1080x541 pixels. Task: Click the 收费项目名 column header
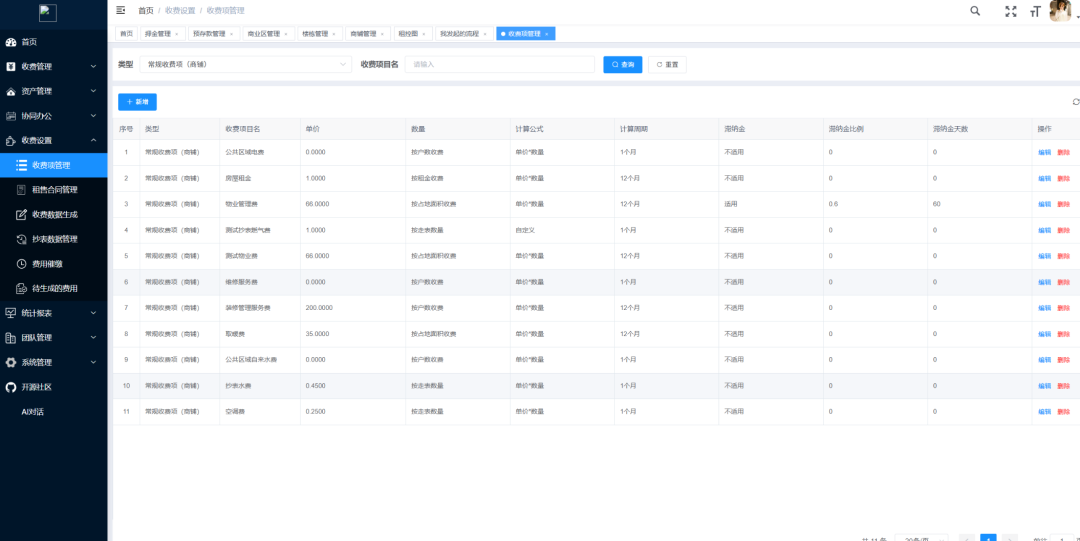click(242, 129)
